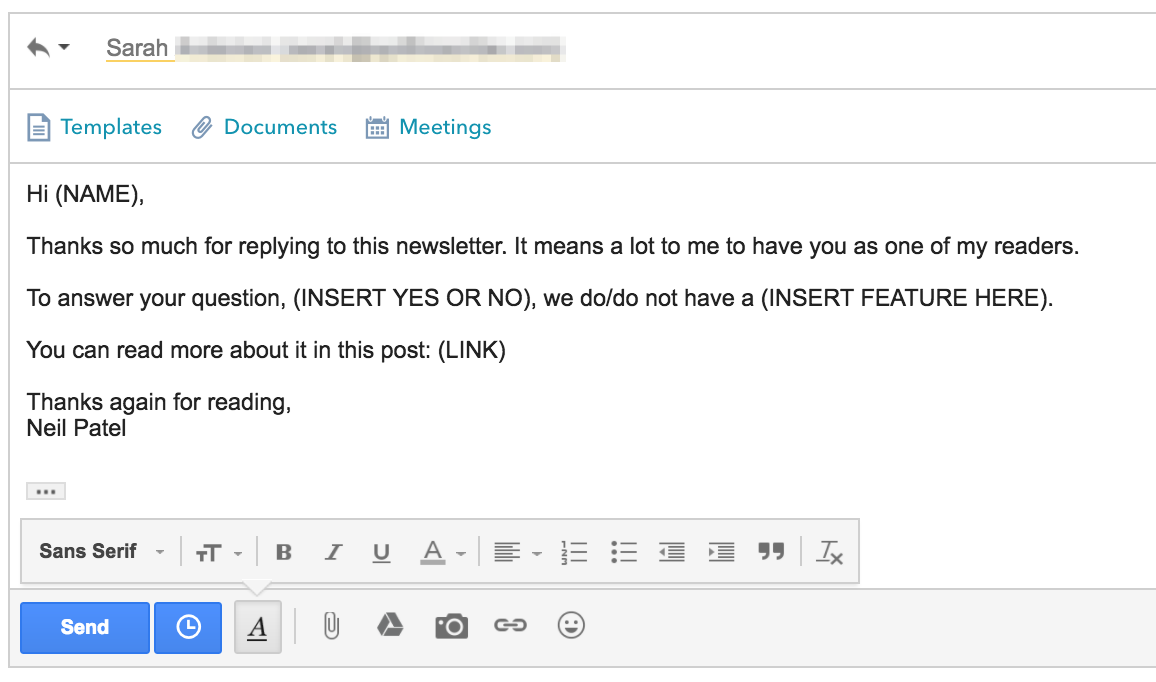Show trimmed content with ellipsis button

(x=46, y=491)
